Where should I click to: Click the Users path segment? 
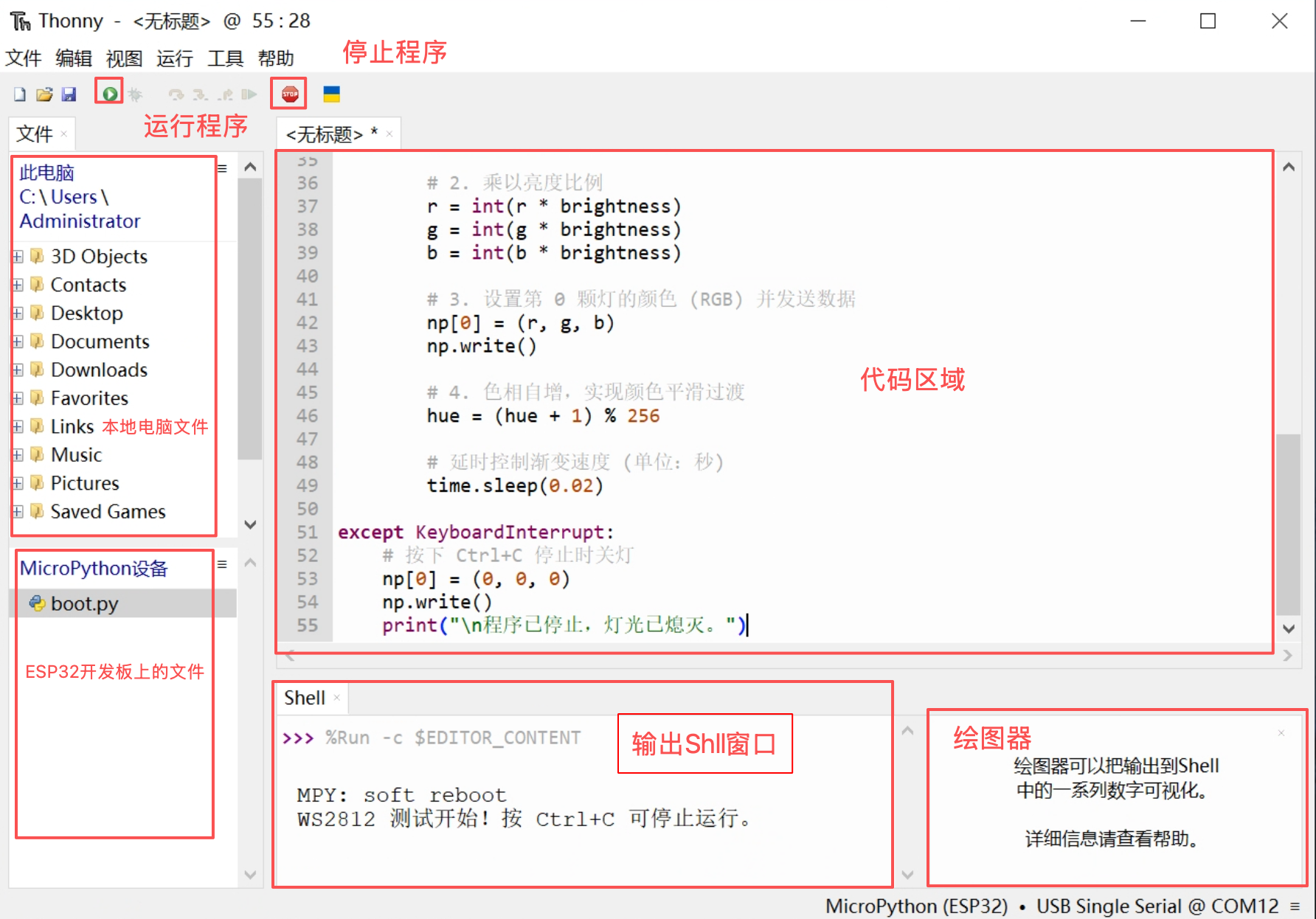pos(74,197)
